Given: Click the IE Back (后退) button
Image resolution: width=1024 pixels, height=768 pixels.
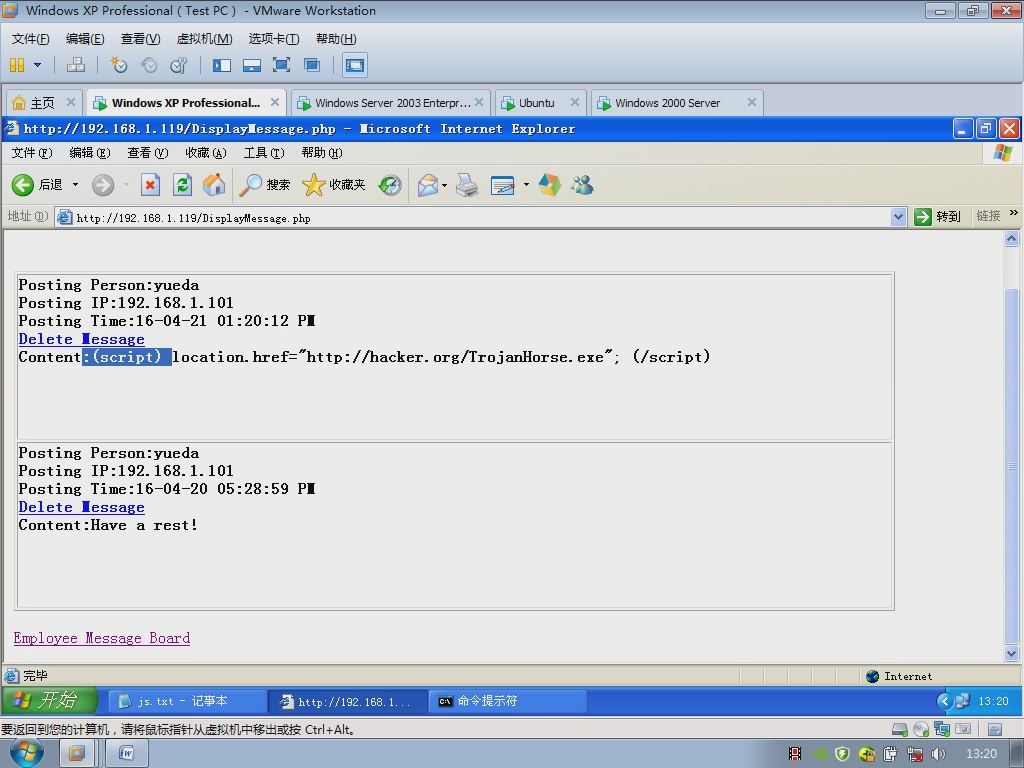Looking at the screenshot, I should (x=37, y=185).
